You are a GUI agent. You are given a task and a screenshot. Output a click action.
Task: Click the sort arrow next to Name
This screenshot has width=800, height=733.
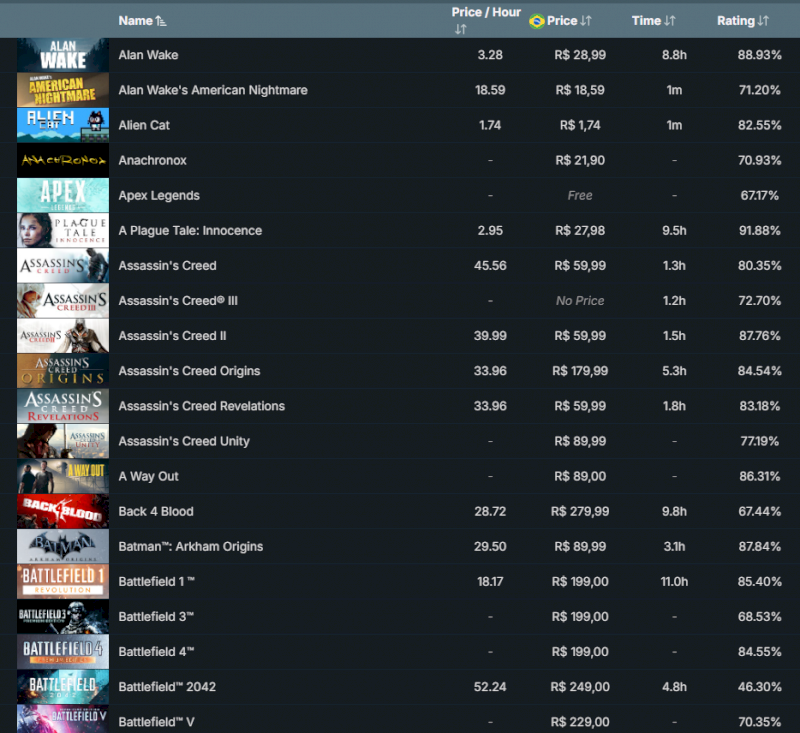pyautogui.click(x=162, y=21)
